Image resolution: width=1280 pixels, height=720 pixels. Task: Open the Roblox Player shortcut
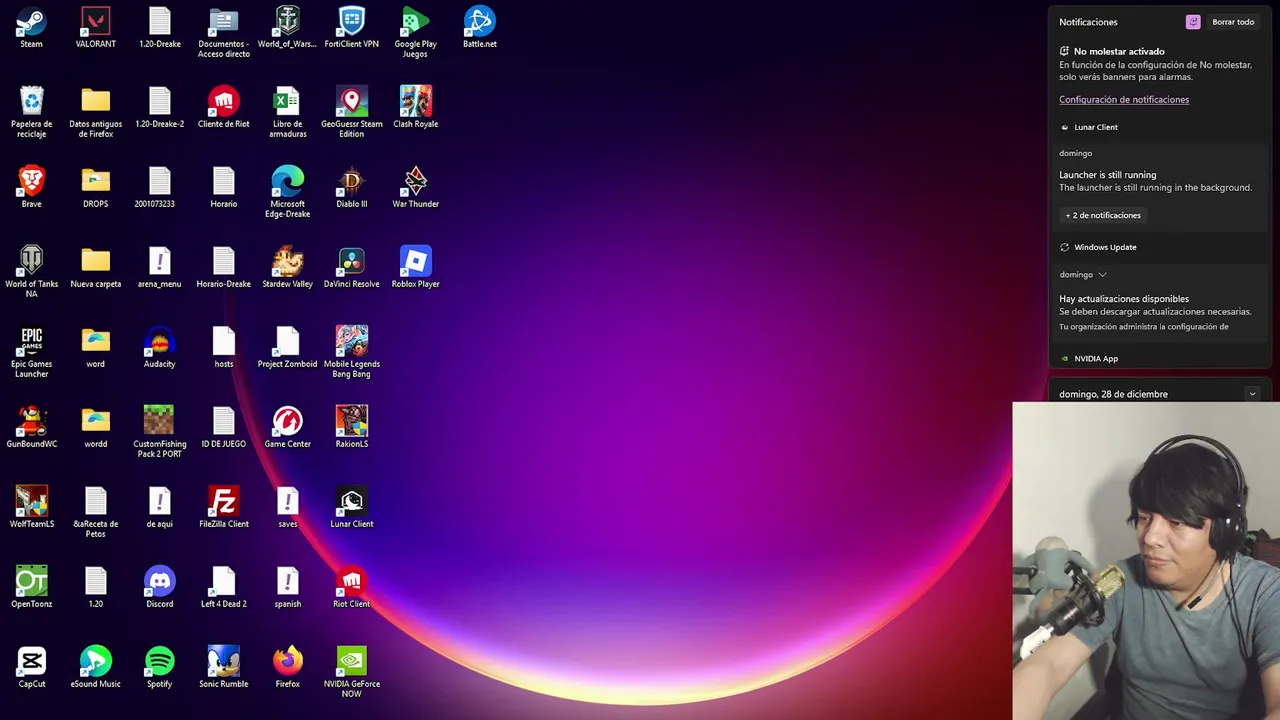coord(415,268)
